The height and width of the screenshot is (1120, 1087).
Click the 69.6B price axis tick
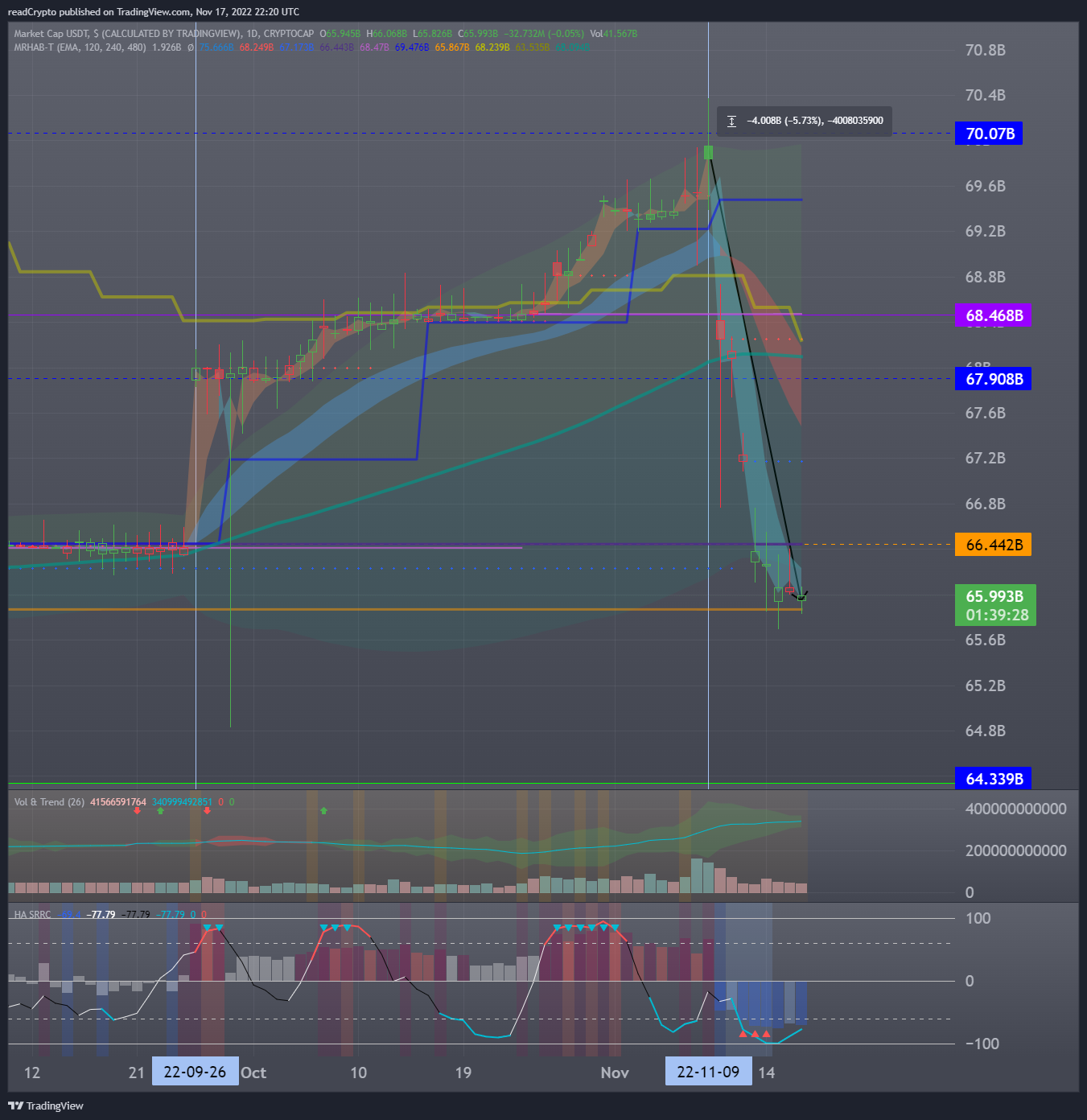(x=986, y=186)
